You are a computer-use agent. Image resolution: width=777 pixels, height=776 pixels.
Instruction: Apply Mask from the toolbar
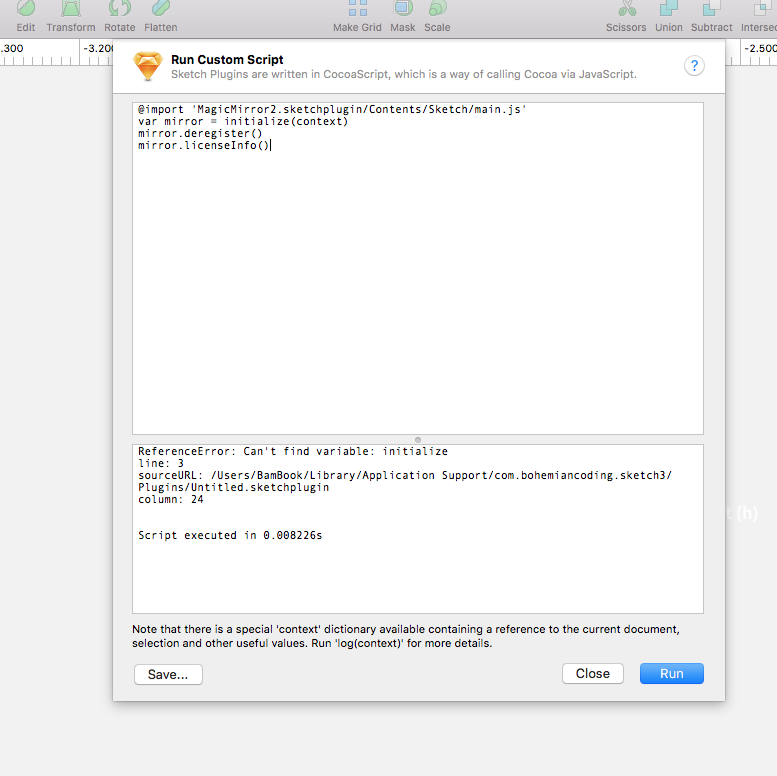coord(403,16)
